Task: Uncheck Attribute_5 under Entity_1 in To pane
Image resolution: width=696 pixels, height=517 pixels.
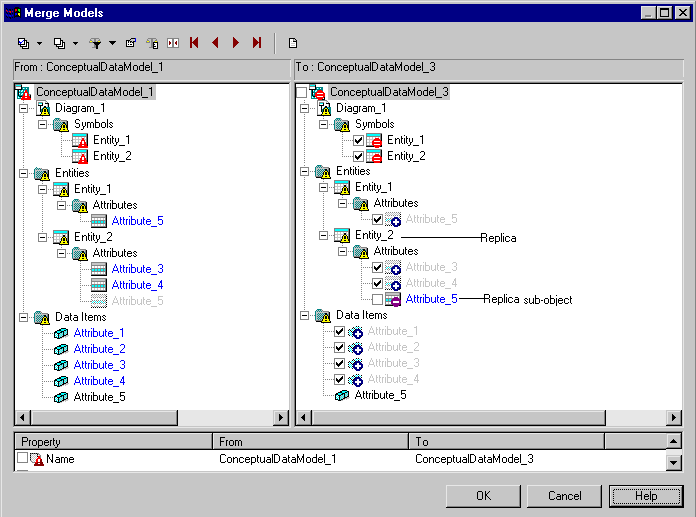Action: [x=378, y=220]
